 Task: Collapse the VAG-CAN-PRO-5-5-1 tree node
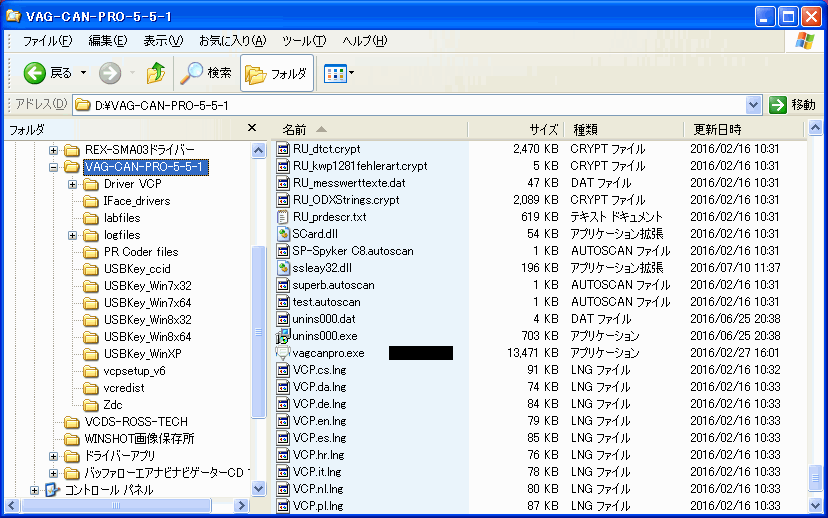click(54, 168)
